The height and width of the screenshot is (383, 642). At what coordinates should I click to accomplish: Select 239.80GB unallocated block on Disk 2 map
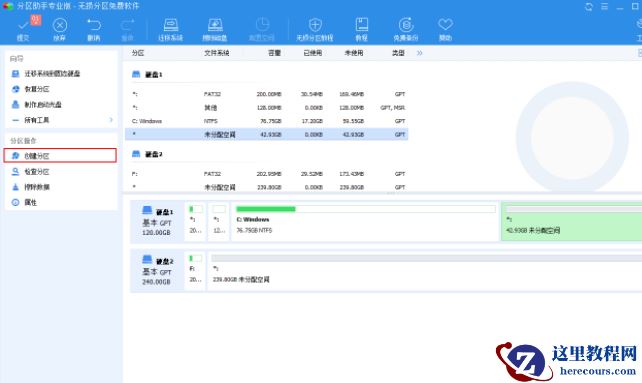pos(425,271)
